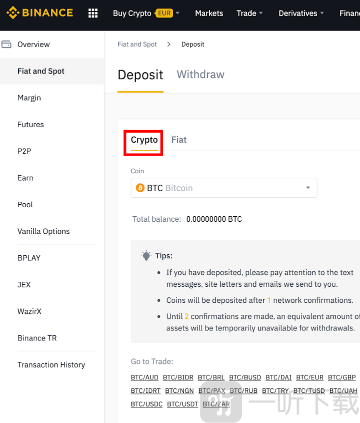Viewport: 360px width, 423px height.
Task: Click the Binance logo
Action: click(x=40, y=13)
